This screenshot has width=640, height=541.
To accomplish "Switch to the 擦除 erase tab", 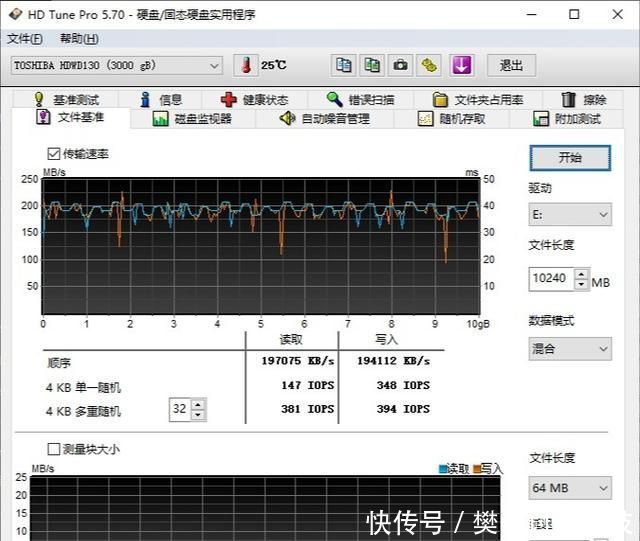I will click(583, 100).
